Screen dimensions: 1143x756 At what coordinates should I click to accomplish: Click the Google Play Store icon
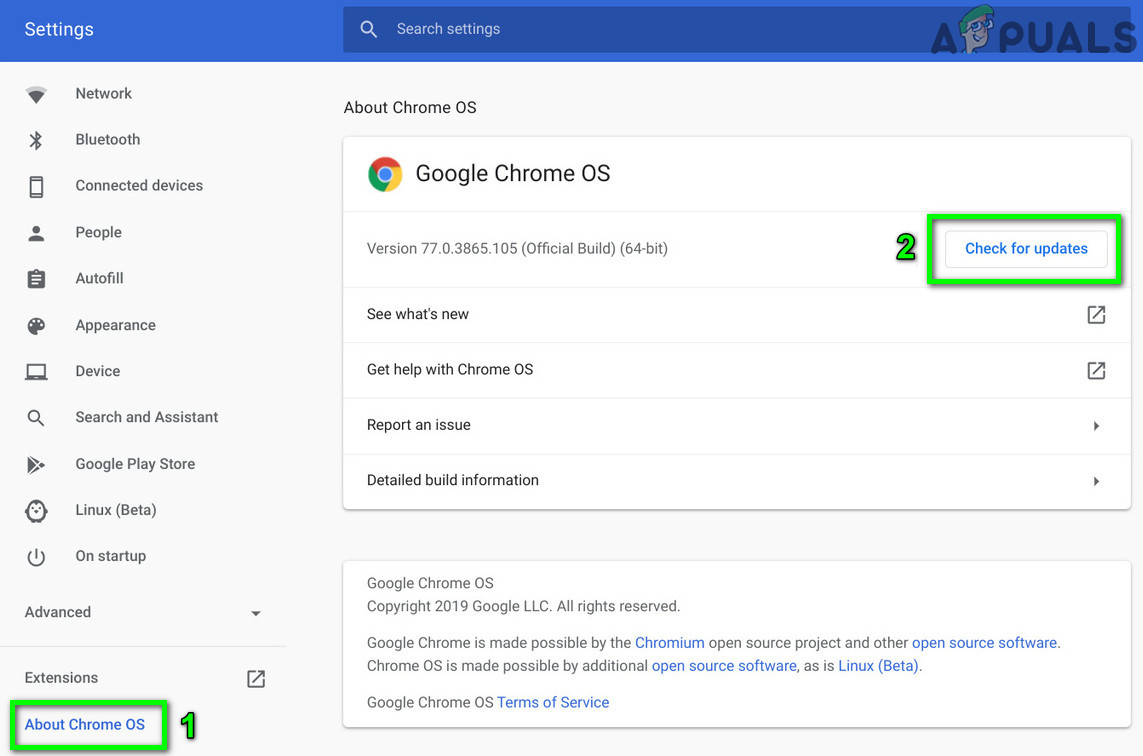tap(36, 464)
